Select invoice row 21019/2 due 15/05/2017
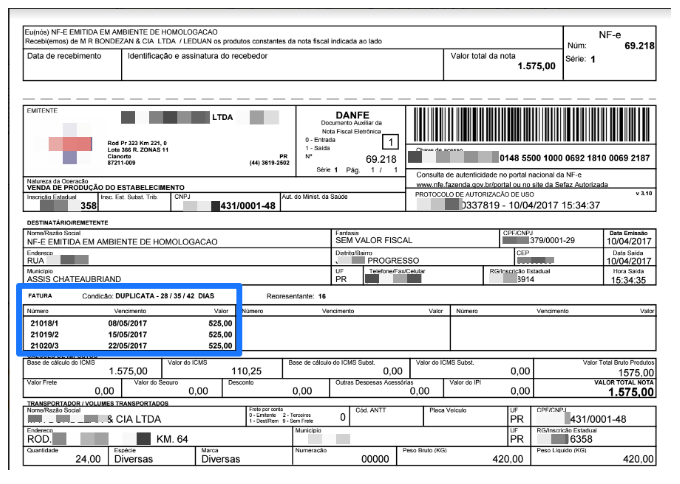Screen dimensions: 680x484 132,335
